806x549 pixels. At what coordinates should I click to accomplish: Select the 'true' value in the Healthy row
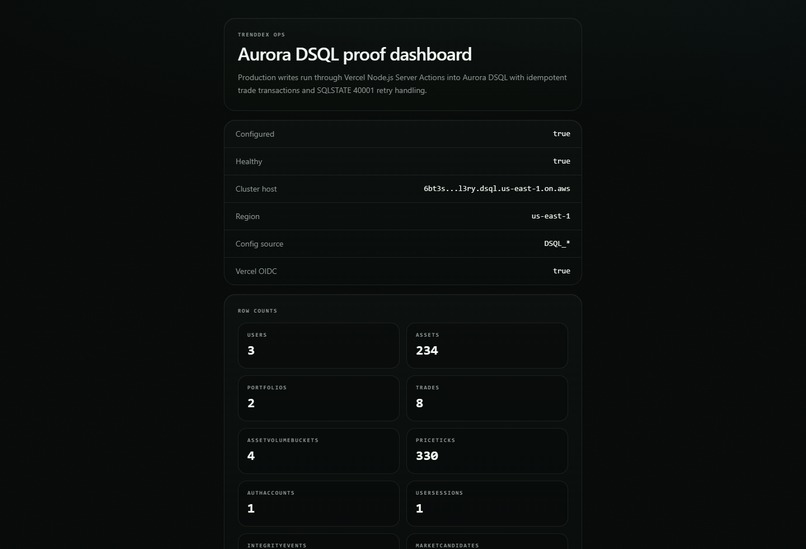561,161
